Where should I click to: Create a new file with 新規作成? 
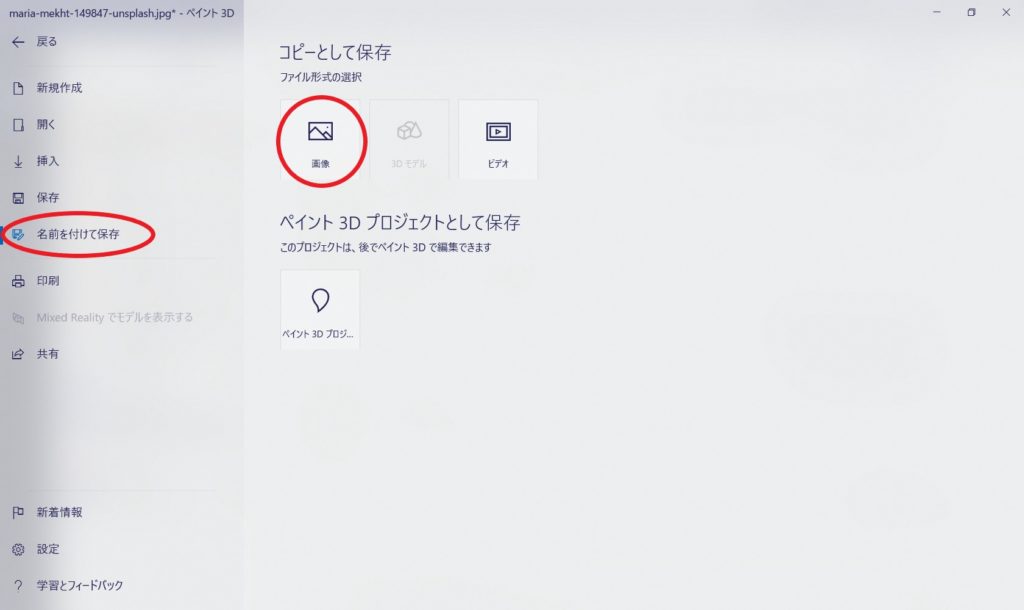[x=47, y=88]
